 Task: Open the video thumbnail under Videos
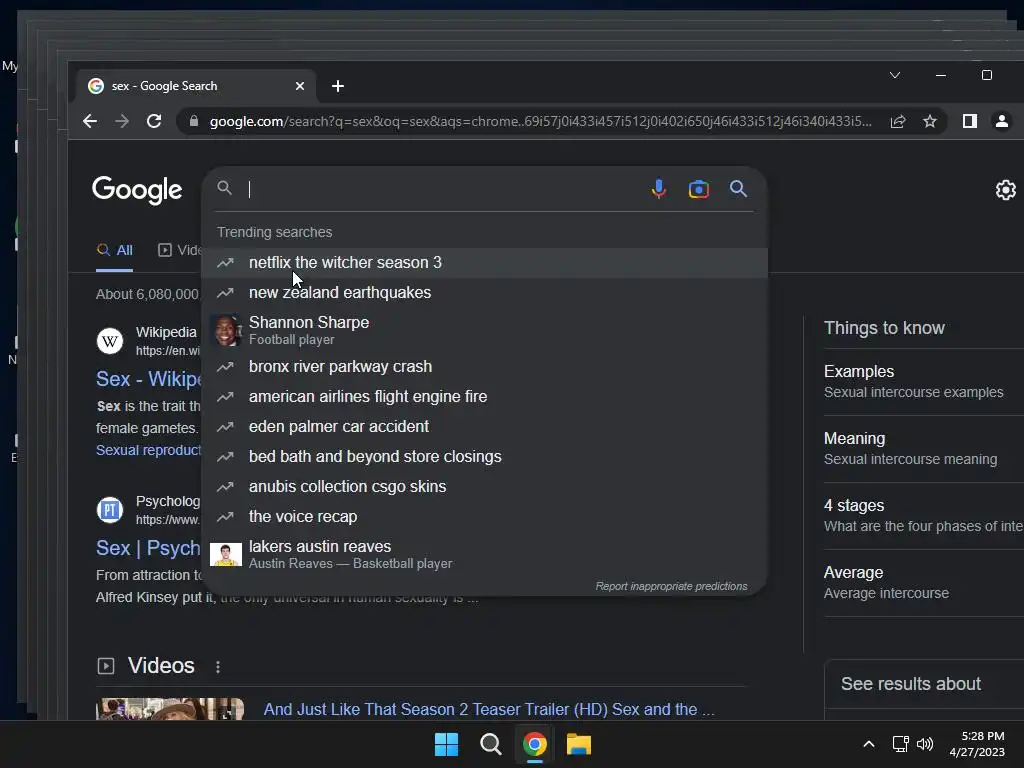pos(170,709)
